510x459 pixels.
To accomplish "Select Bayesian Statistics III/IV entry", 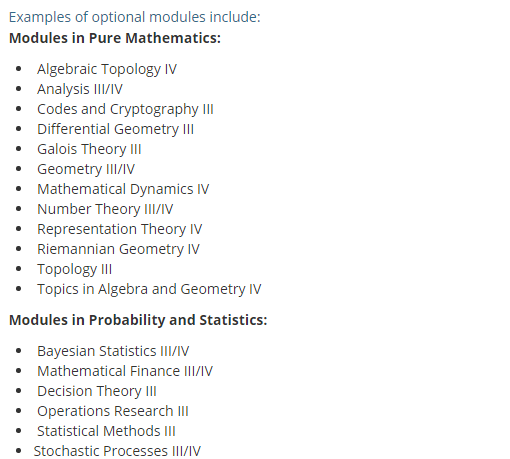I will click(113, 351).
